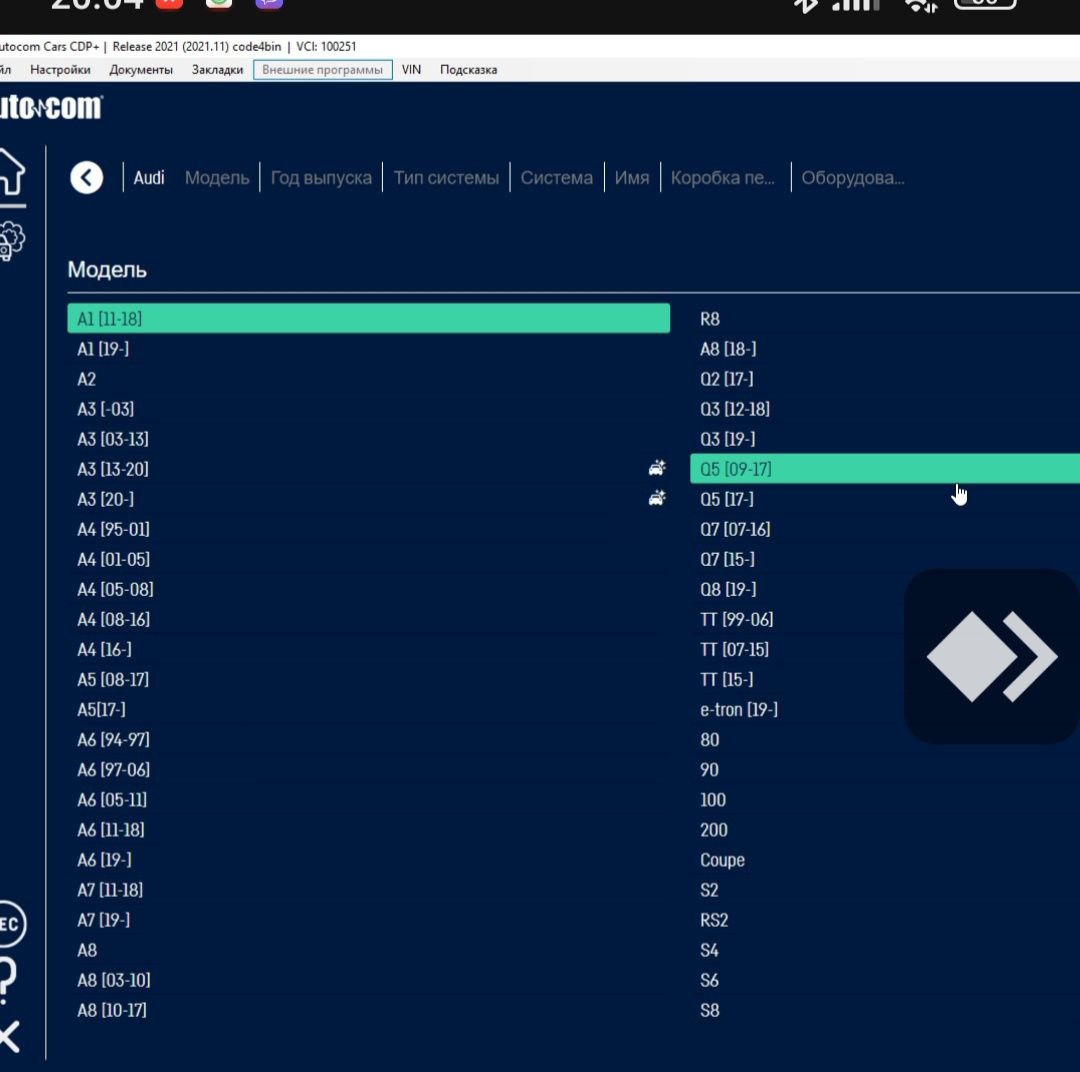
Task: Open the Настройки menu
Action: click(x=60, y=70)
